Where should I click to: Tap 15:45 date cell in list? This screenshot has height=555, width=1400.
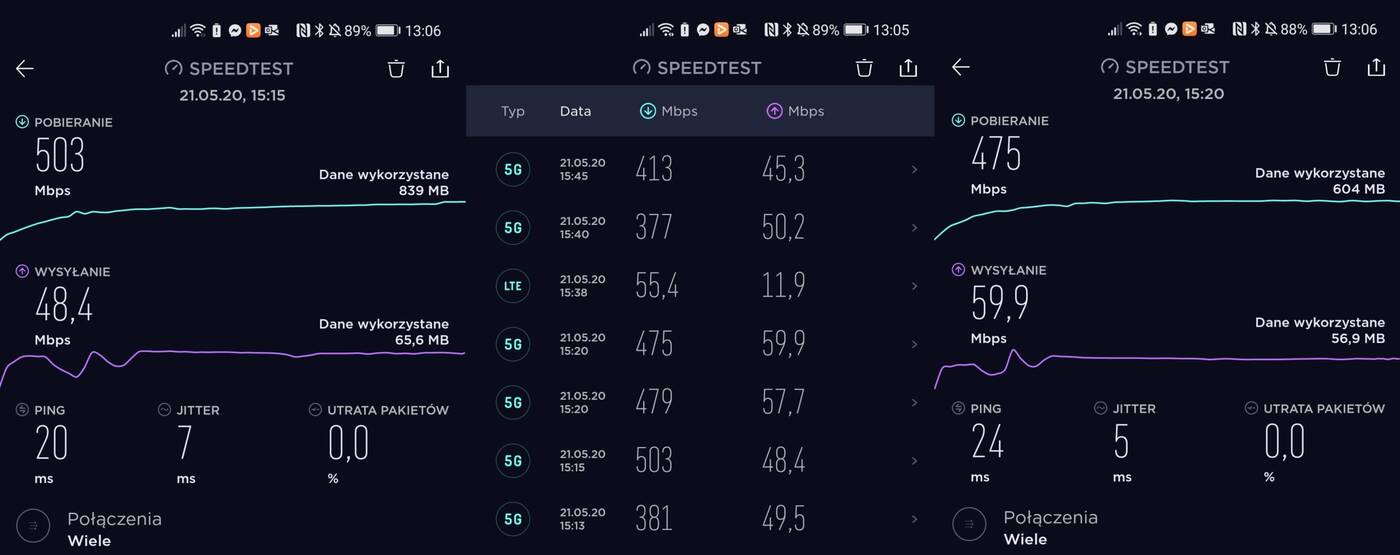tap(582, 169)
